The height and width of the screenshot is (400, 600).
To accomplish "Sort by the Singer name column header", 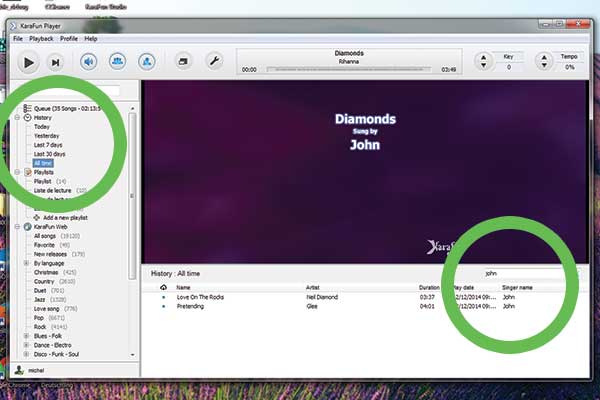I will click(x=517, y=287).
